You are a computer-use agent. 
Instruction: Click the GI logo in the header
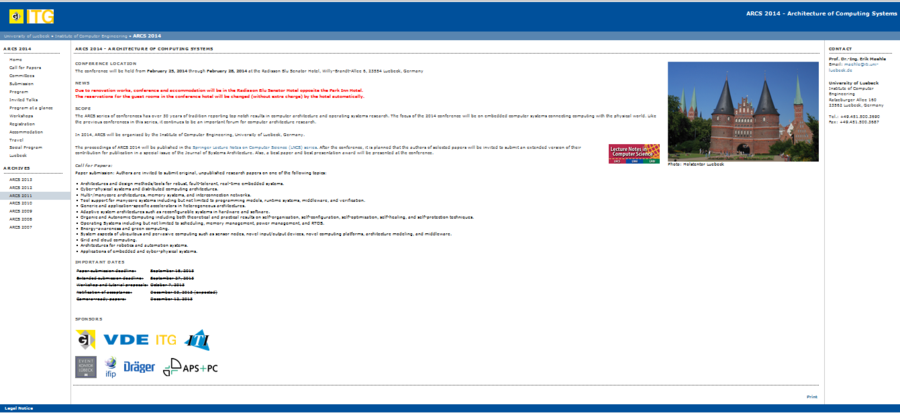(16, 17)
